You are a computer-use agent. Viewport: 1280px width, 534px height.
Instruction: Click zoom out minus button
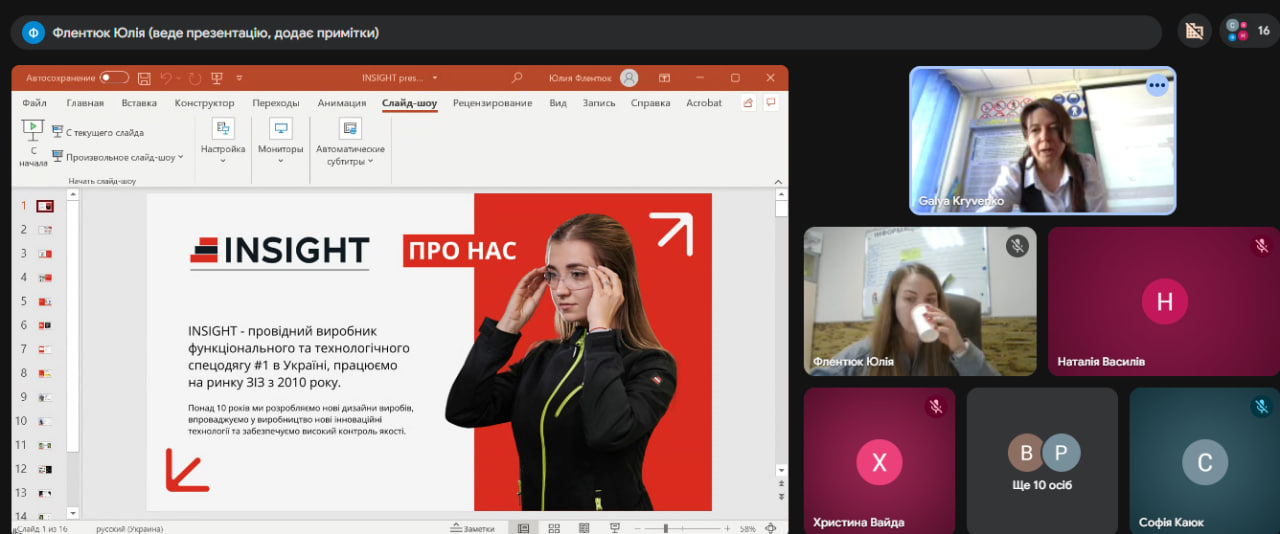pos(639,528)
